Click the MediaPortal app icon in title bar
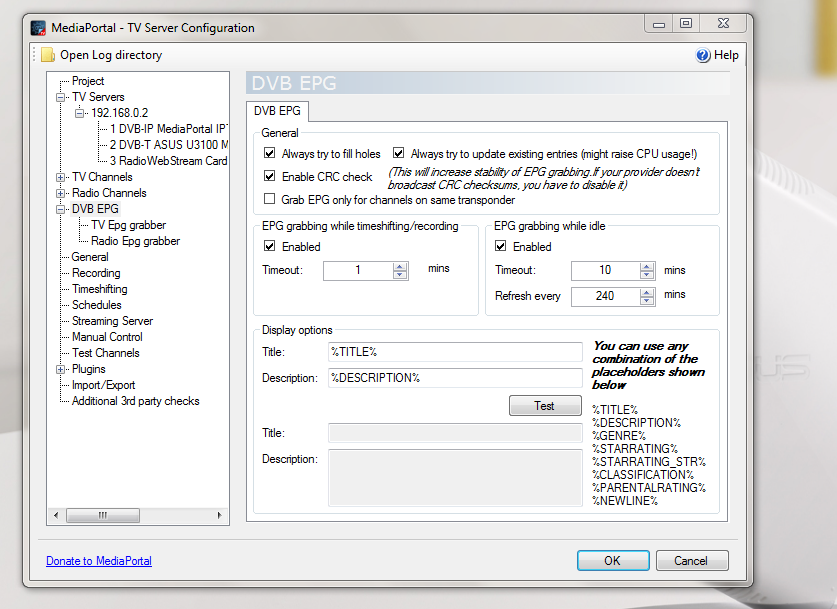The height and width of the screenshot is (609, 837). coord(38,28)
